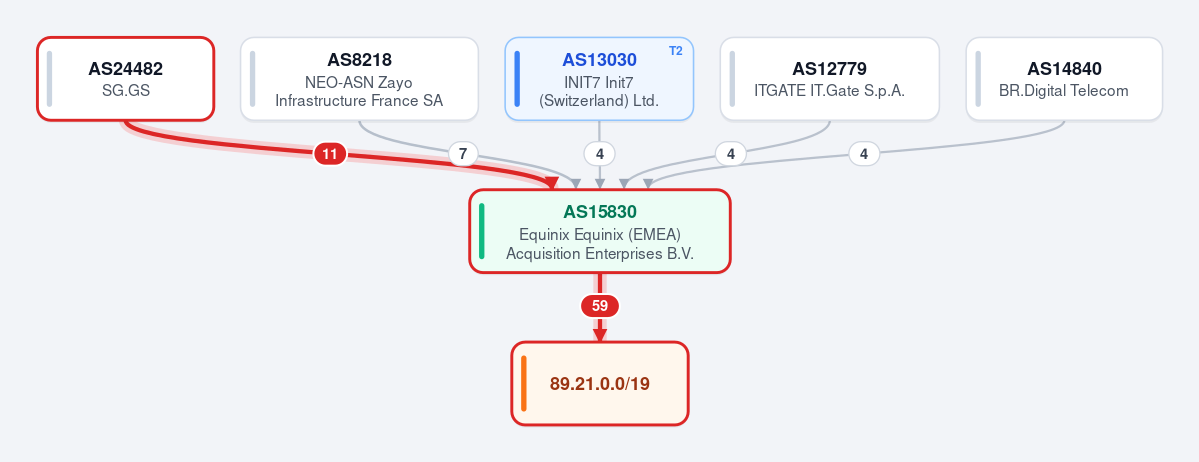Open the AS13030 INIT7 node
This screenshot has width=1199, height=462.
pyautogui.click(x=600, y=79)
